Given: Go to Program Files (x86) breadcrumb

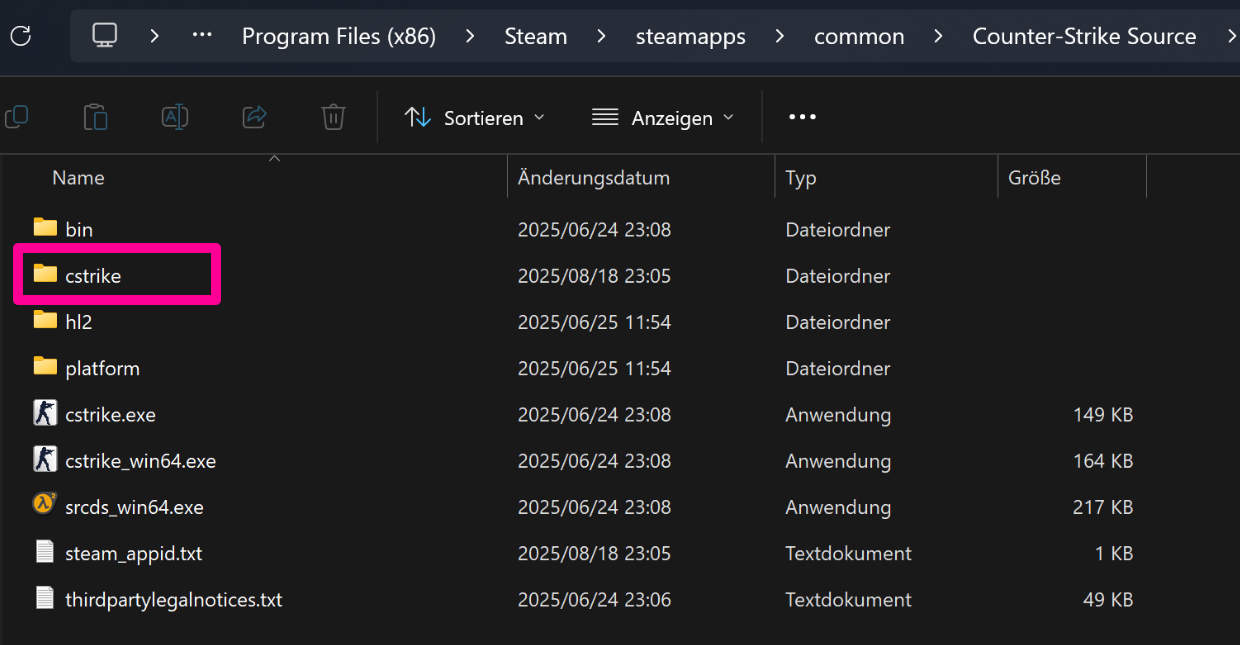Looking at the screenshot, I should [x=339, y=36].
